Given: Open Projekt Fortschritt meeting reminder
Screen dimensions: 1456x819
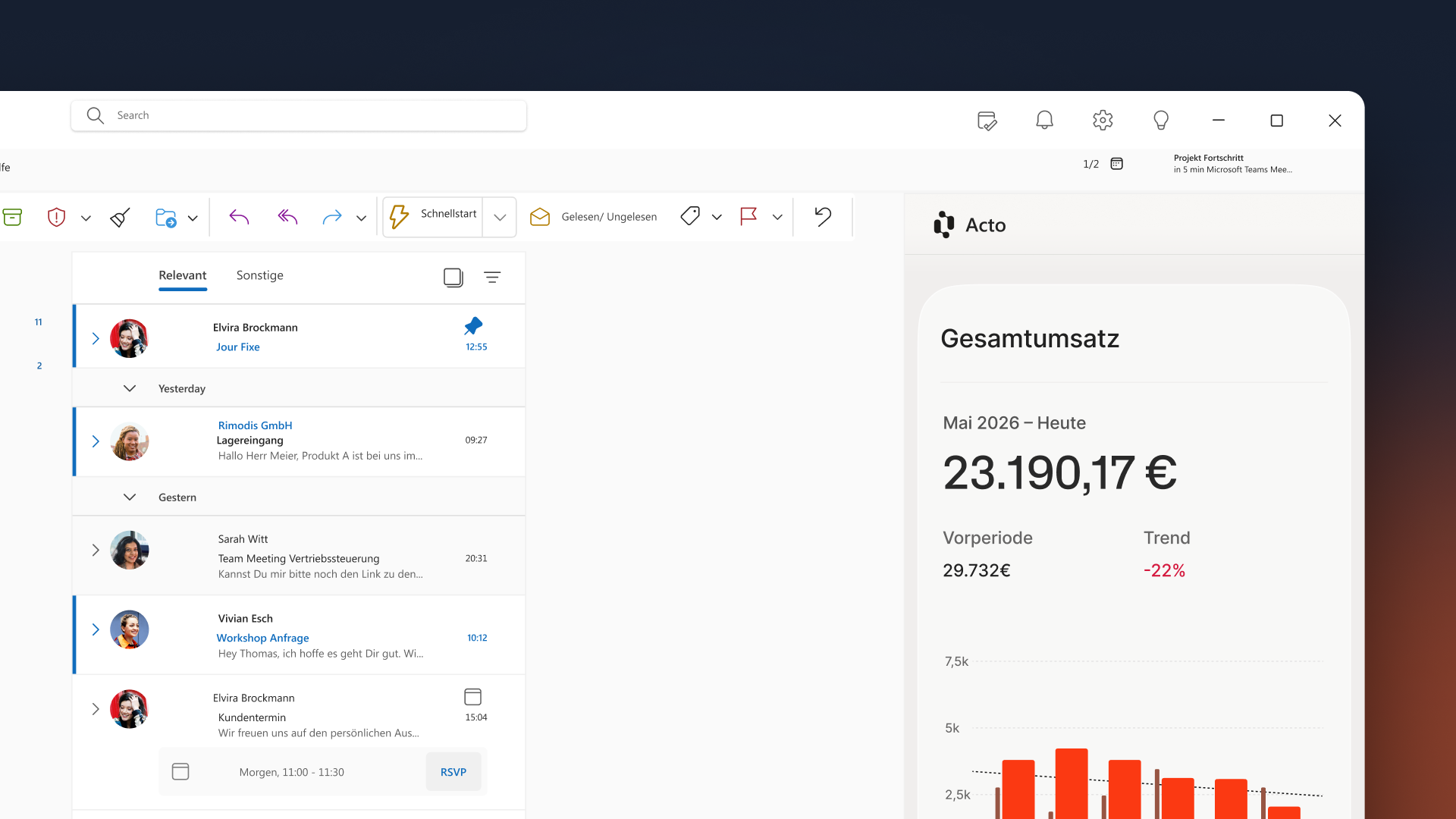Looking at the screenshot, I should pyautogui.click(x=1232, y=164).
